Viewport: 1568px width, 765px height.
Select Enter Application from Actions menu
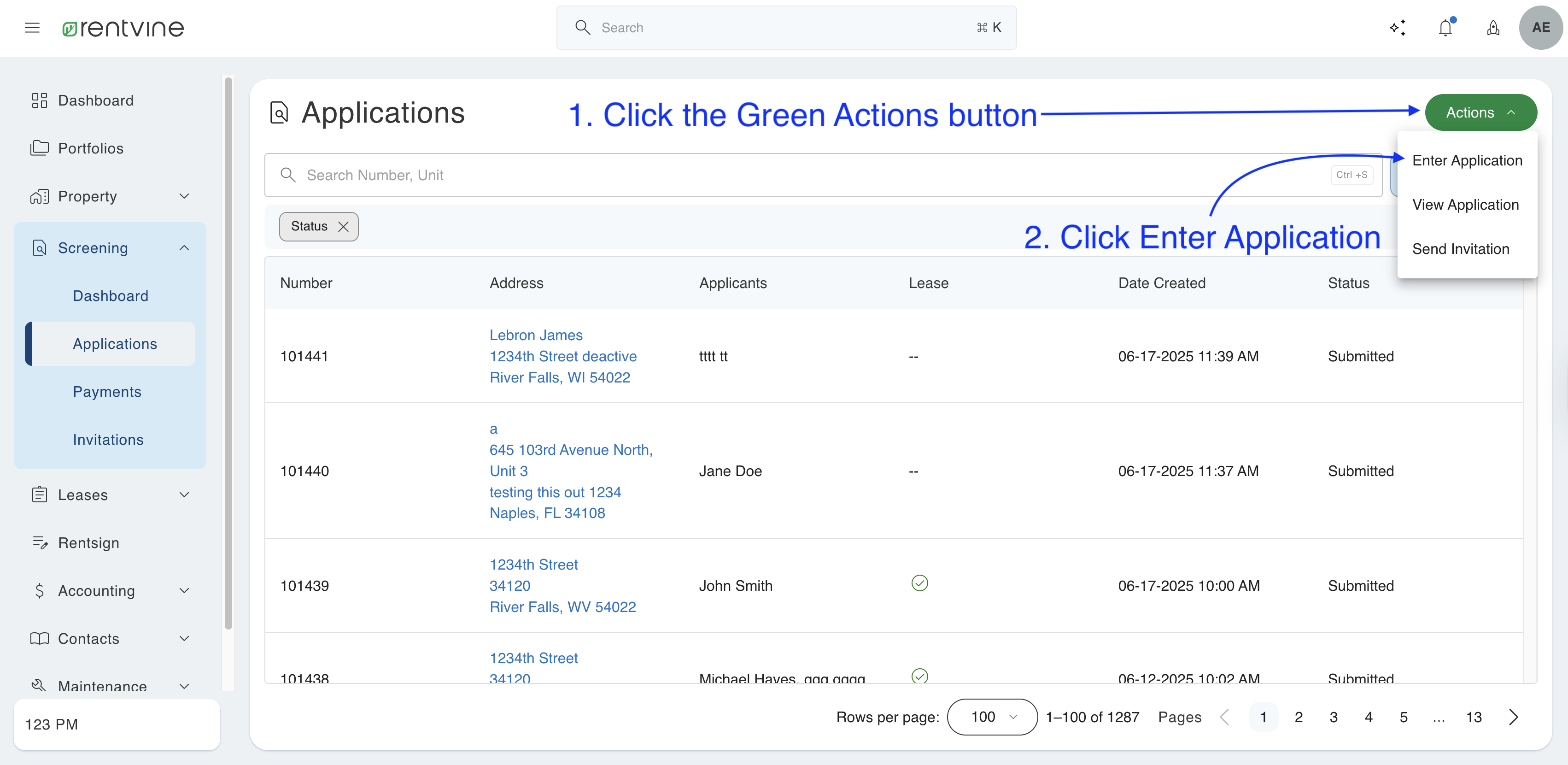click(x=1467, y=160)
